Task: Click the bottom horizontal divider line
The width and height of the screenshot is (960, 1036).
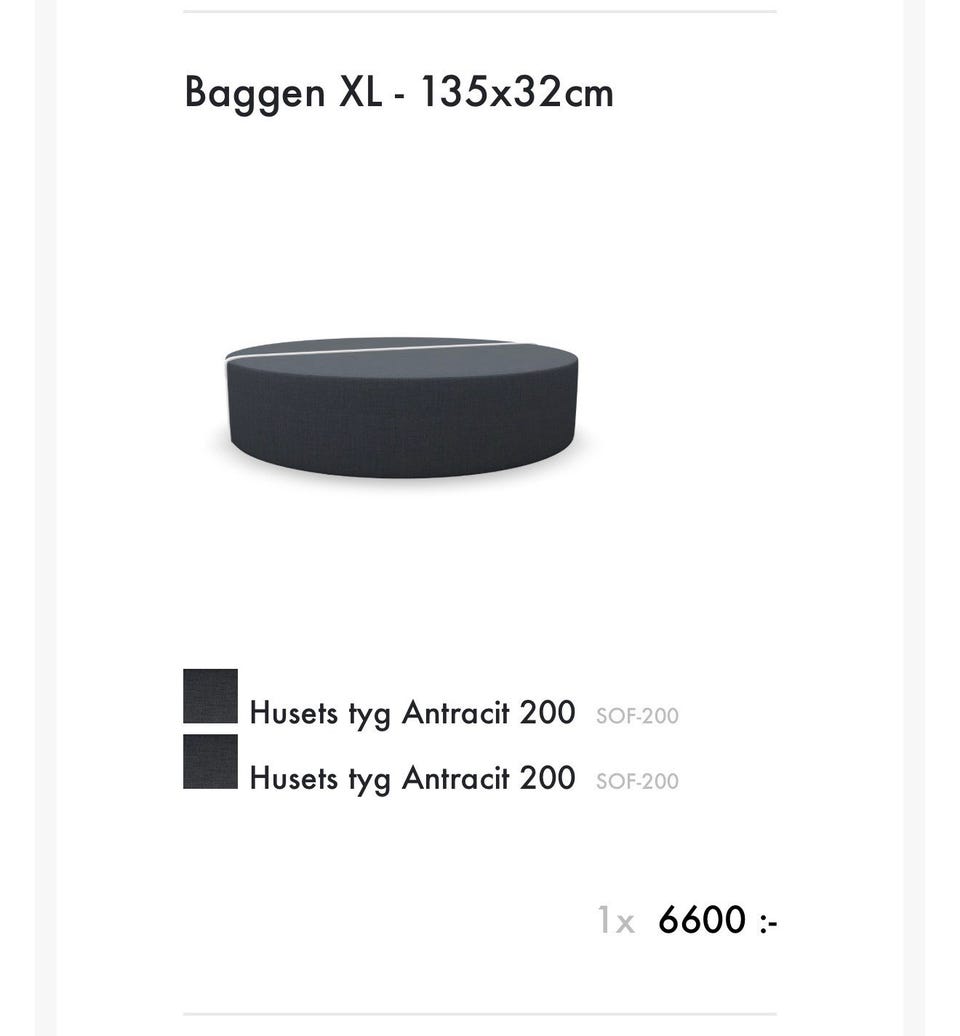Action: (480, 1014)
